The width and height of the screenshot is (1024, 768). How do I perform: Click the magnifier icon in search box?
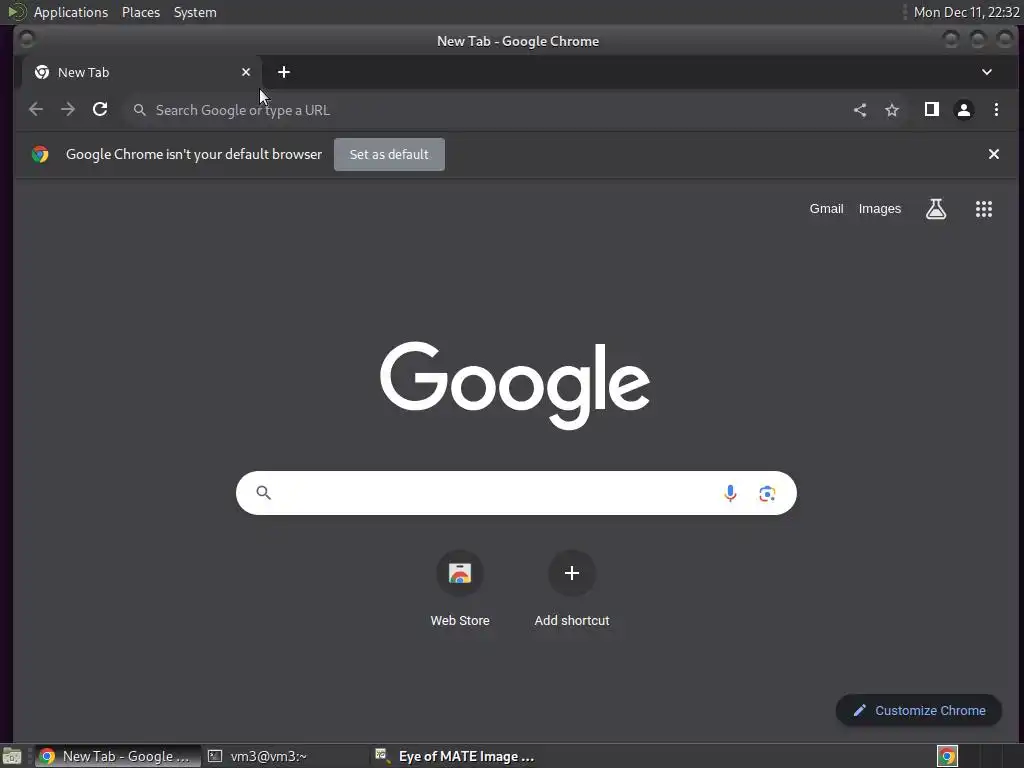(263, 492)
